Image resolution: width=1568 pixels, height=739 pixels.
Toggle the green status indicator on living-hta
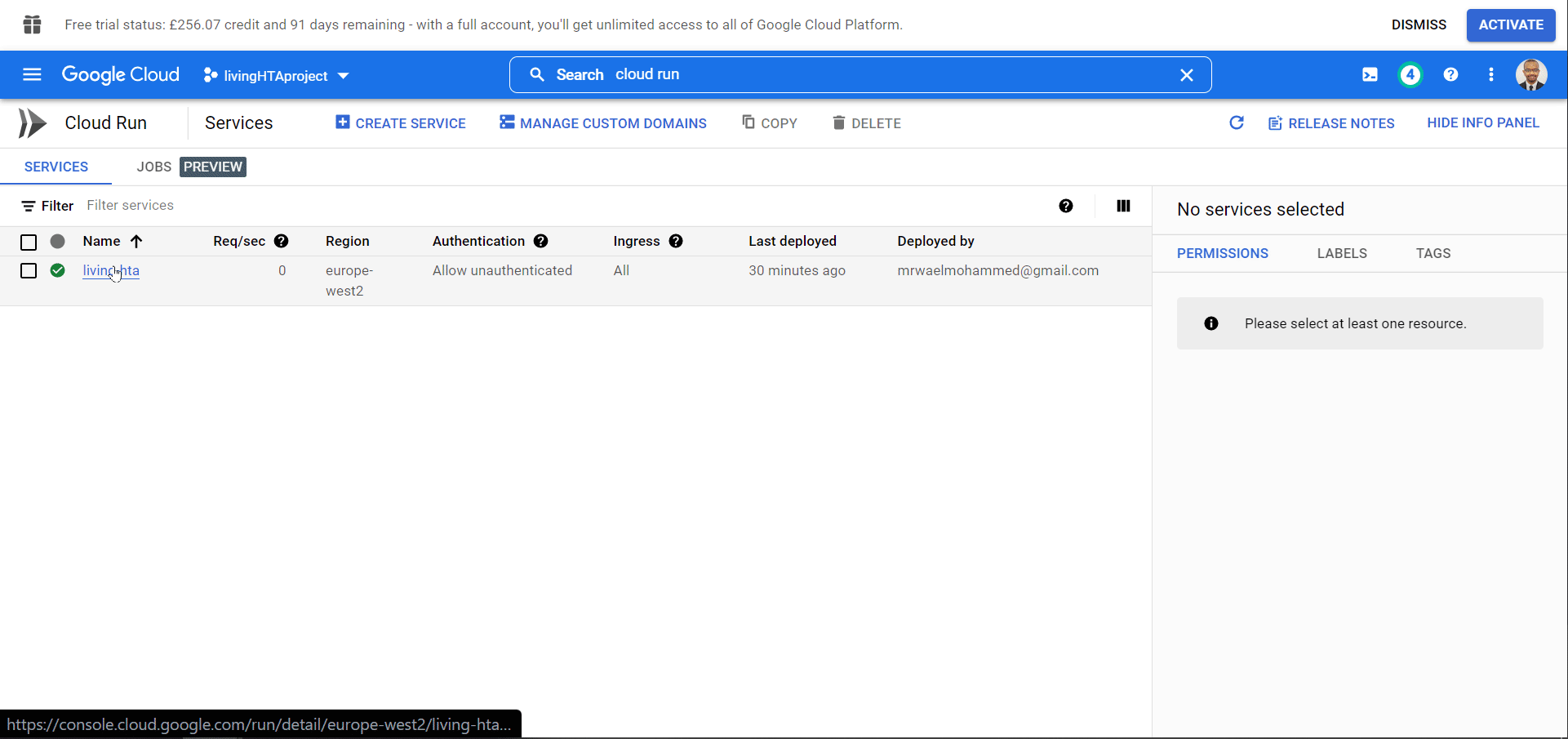[58, 270]
